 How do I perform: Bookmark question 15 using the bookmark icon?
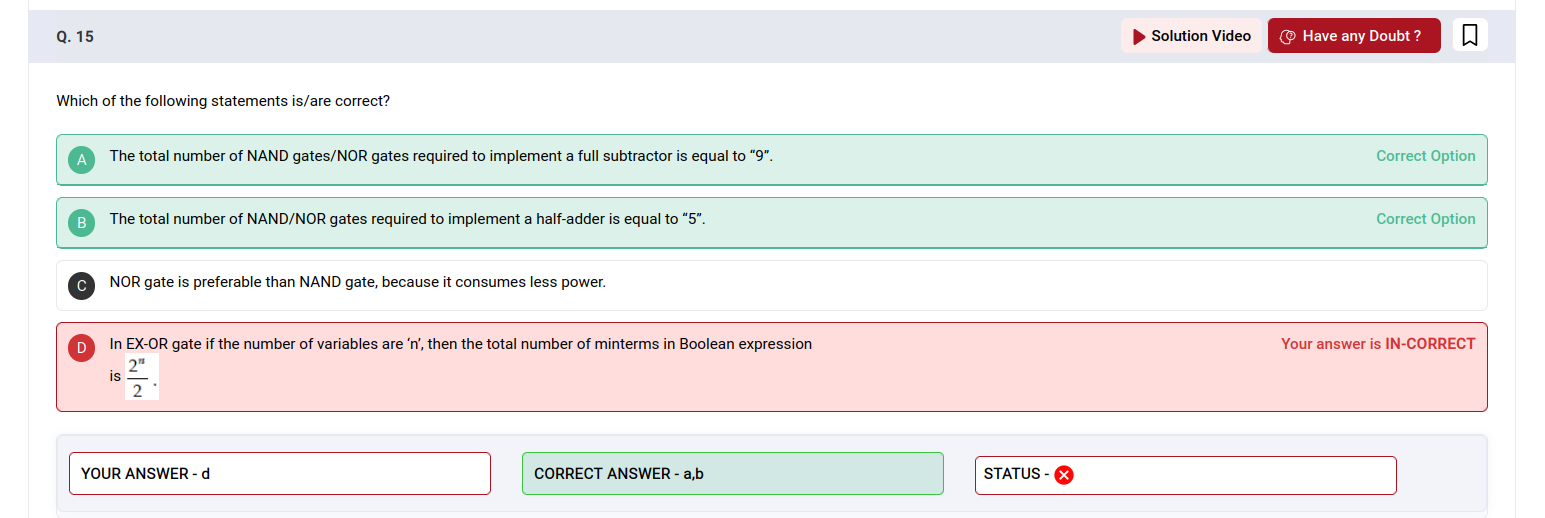click(x=1470, y=36)
